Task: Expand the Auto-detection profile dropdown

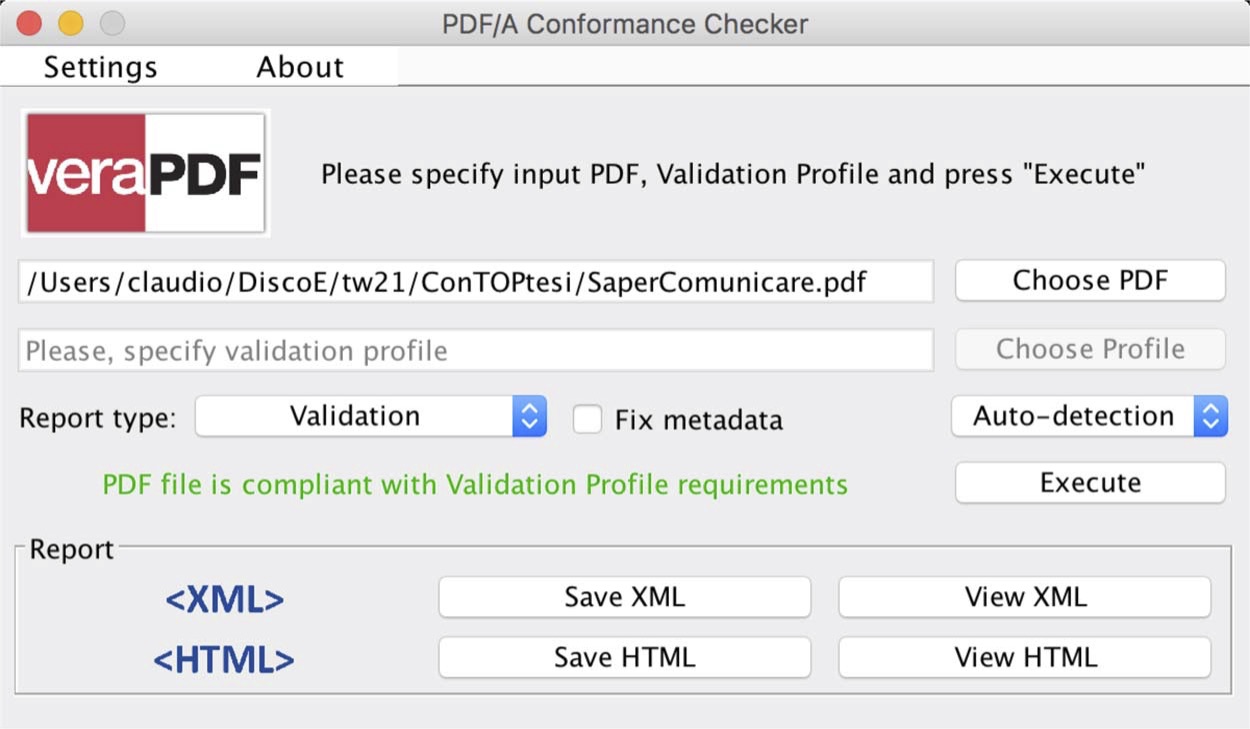Action: pos(1088,417)
